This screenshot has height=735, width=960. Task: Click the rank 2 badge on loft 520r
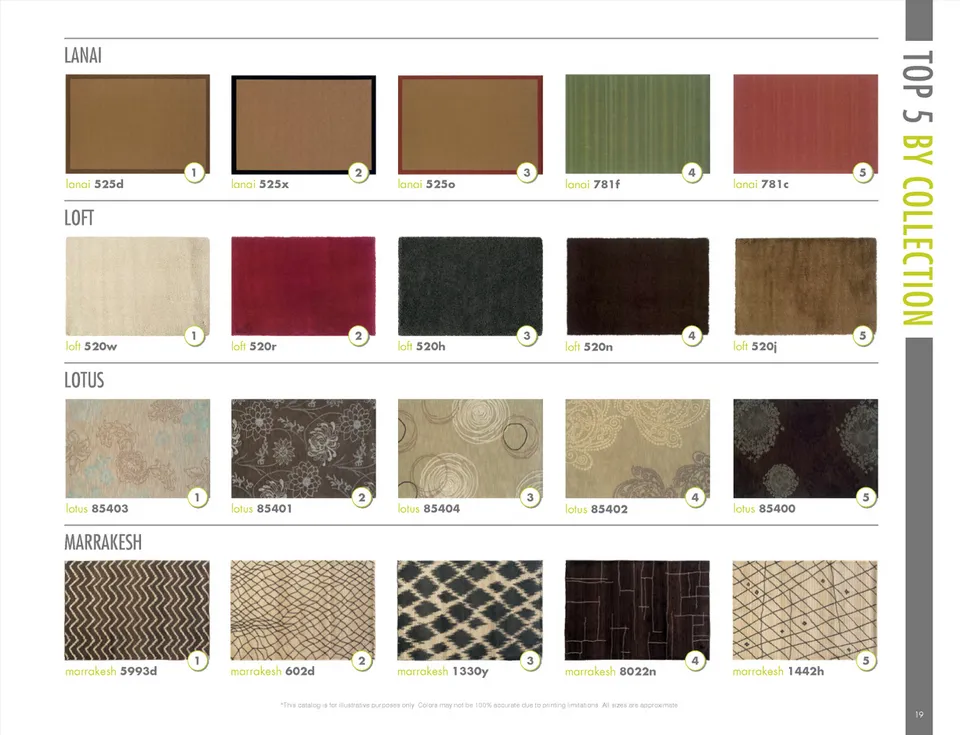359,335
